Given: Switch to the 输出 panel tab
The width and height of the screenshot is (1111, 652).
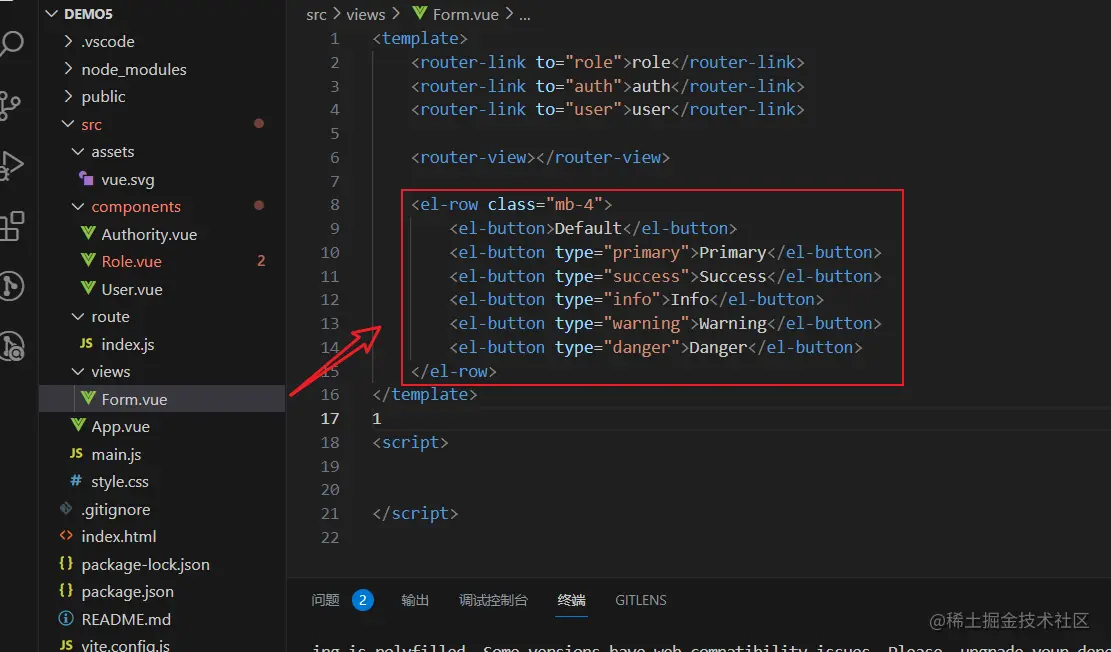Looking at the screenshot, I should (x=415, y=600).
